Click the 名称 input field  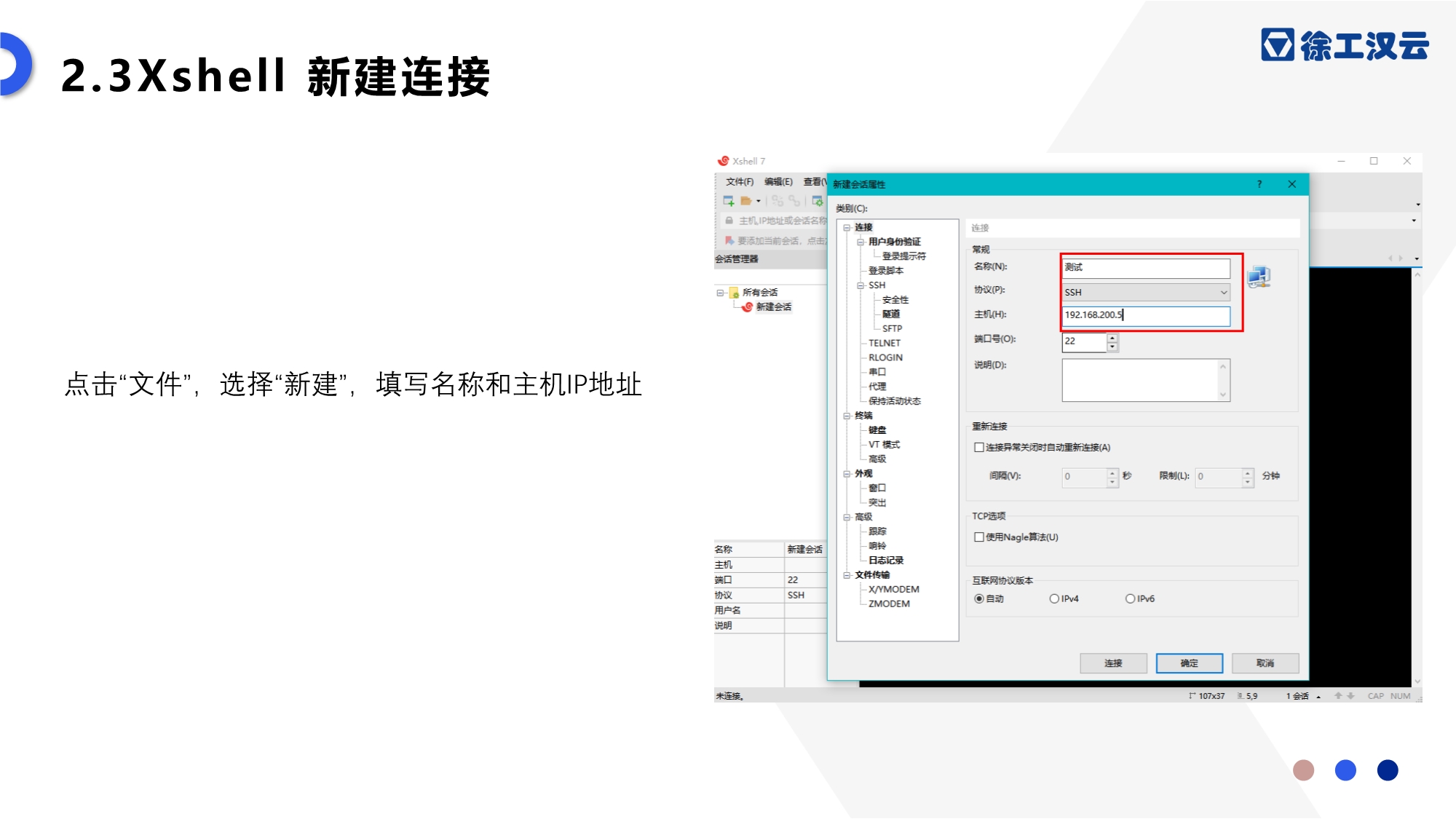coord(1146,268)
